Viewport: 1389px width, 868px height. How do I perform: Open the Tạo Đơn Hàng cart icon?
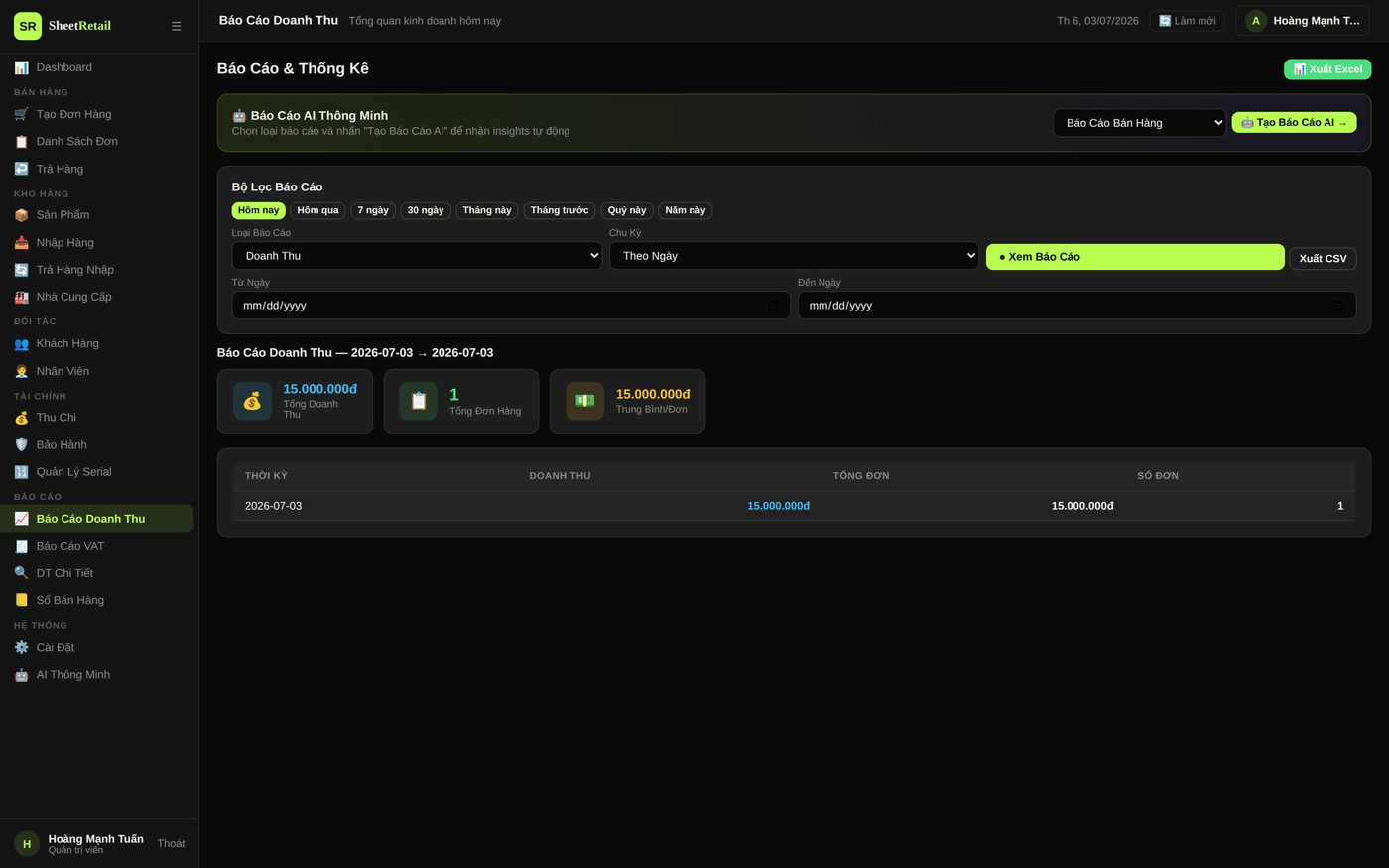[x=21, y=114]
